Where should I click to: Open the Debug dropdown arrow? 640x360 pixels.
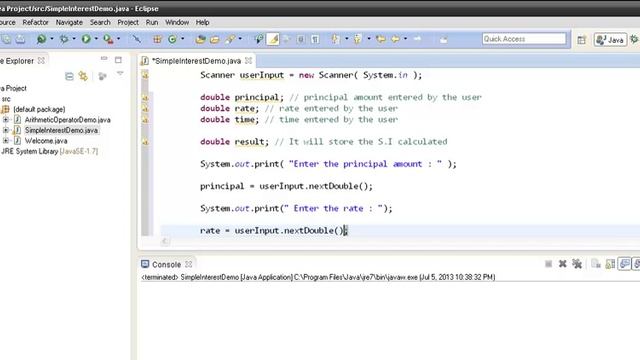(74, 39)
